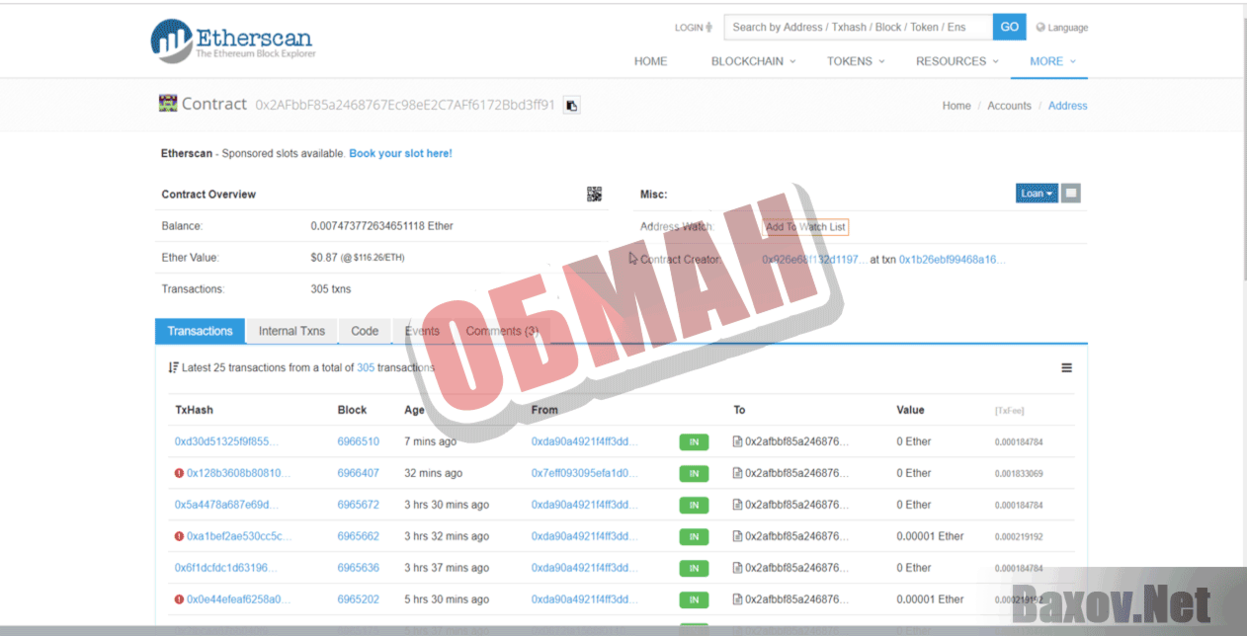The width and height of the screenshot is (1247, 636).
Task: Click the Etherscan logo
Action: [233, 41]
